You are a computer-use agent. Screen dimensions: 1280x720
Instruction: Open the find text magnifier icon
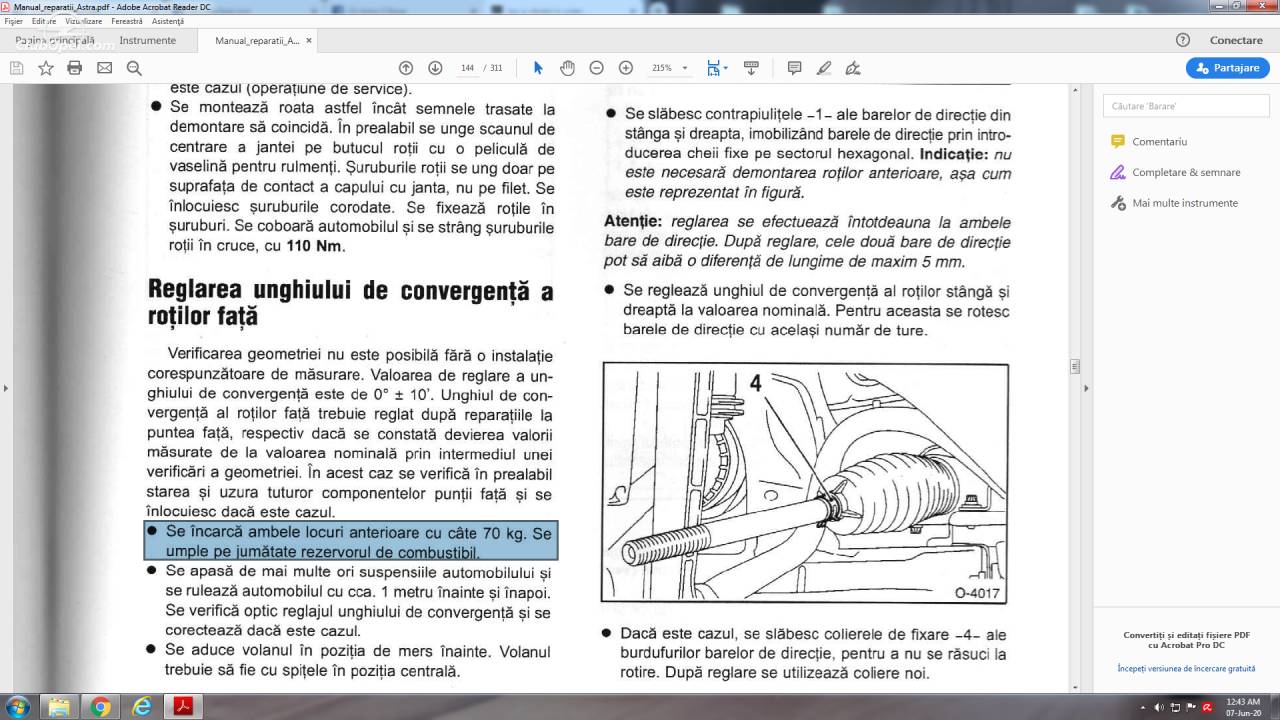point(134,68)
